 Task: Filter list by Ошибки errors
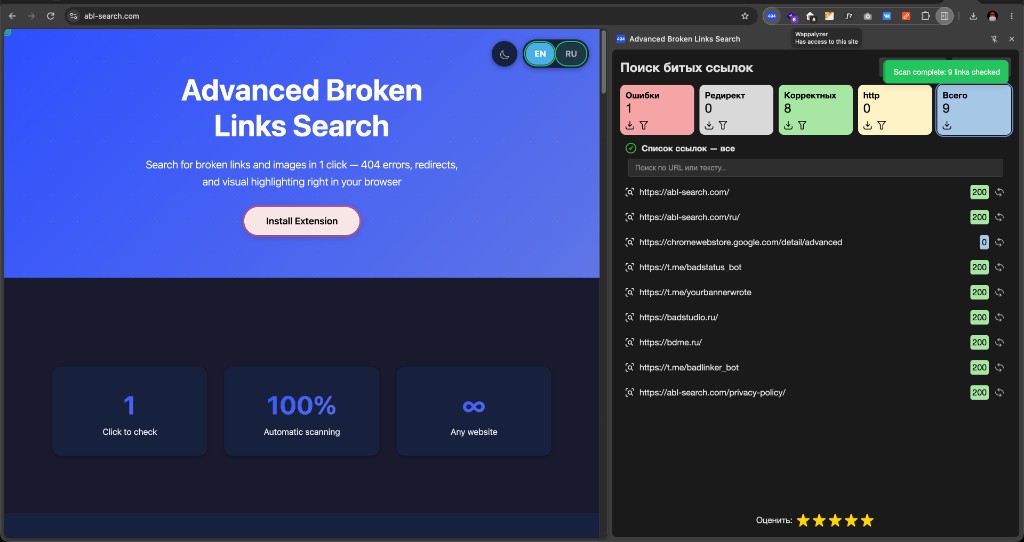(x=644, y=125)
